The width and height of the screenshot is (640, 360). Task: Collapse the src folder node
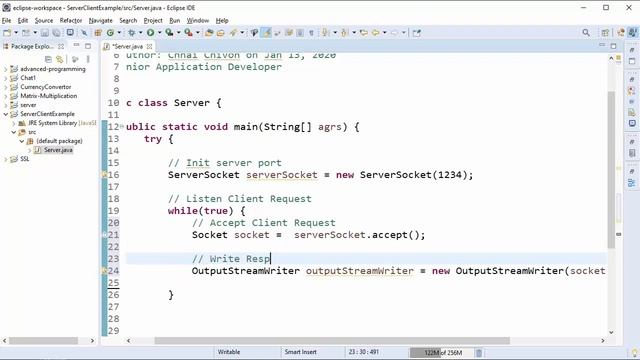[x=13, y=132]
